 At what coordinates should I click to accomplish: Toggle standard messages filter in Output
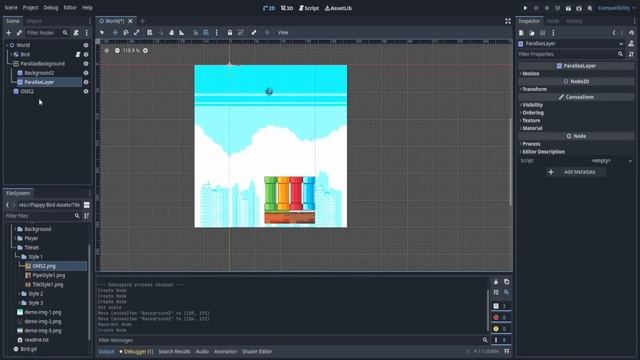[x=500, y=306]
